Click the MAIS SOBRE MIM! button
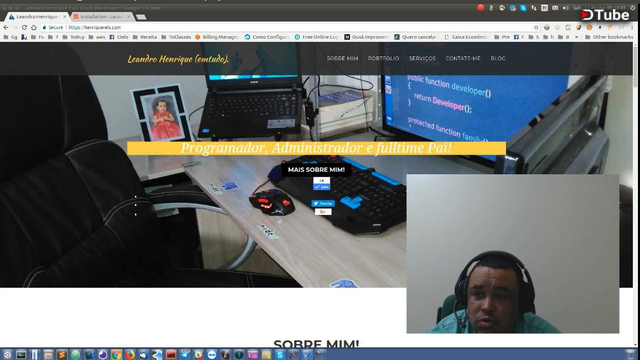 tap(316, 169)
